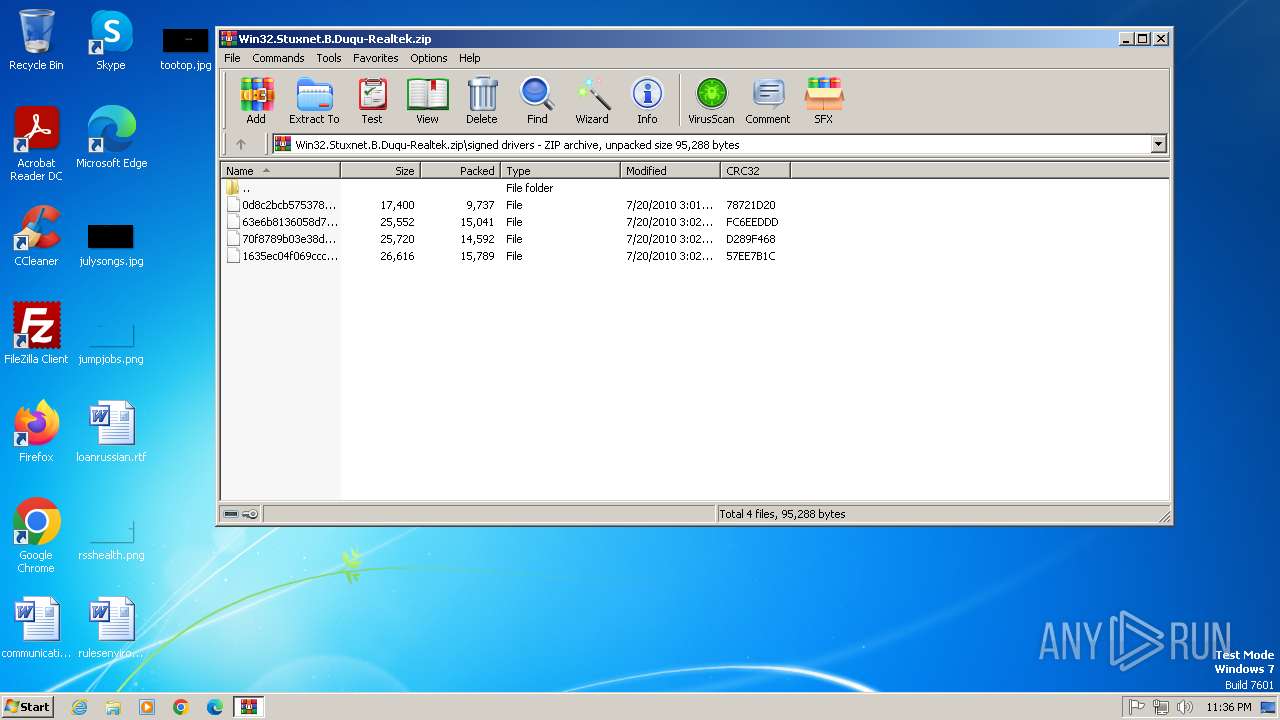Select rsshealth.png desktop file
Screen dimensions: 1280x720
(x=111, y=538)
